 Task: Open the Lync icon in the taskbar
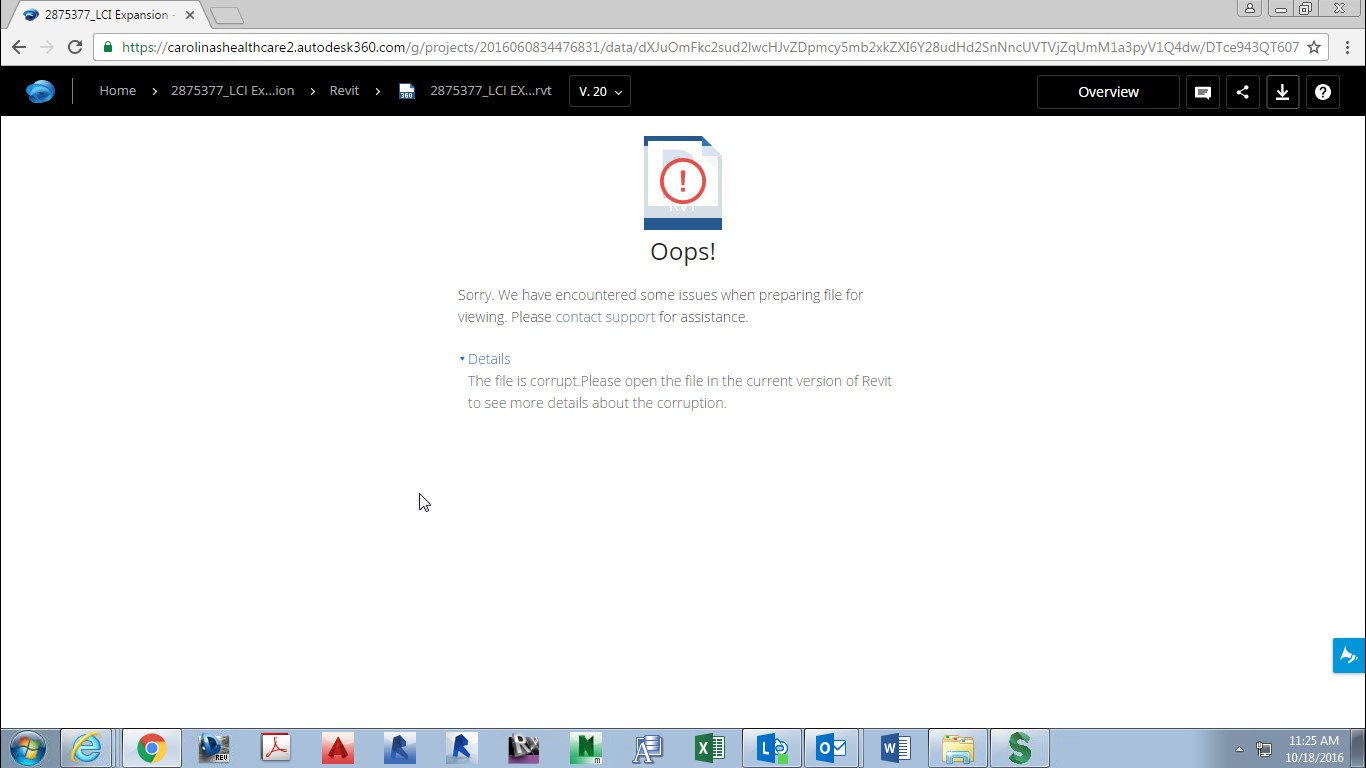coord(771,748)
